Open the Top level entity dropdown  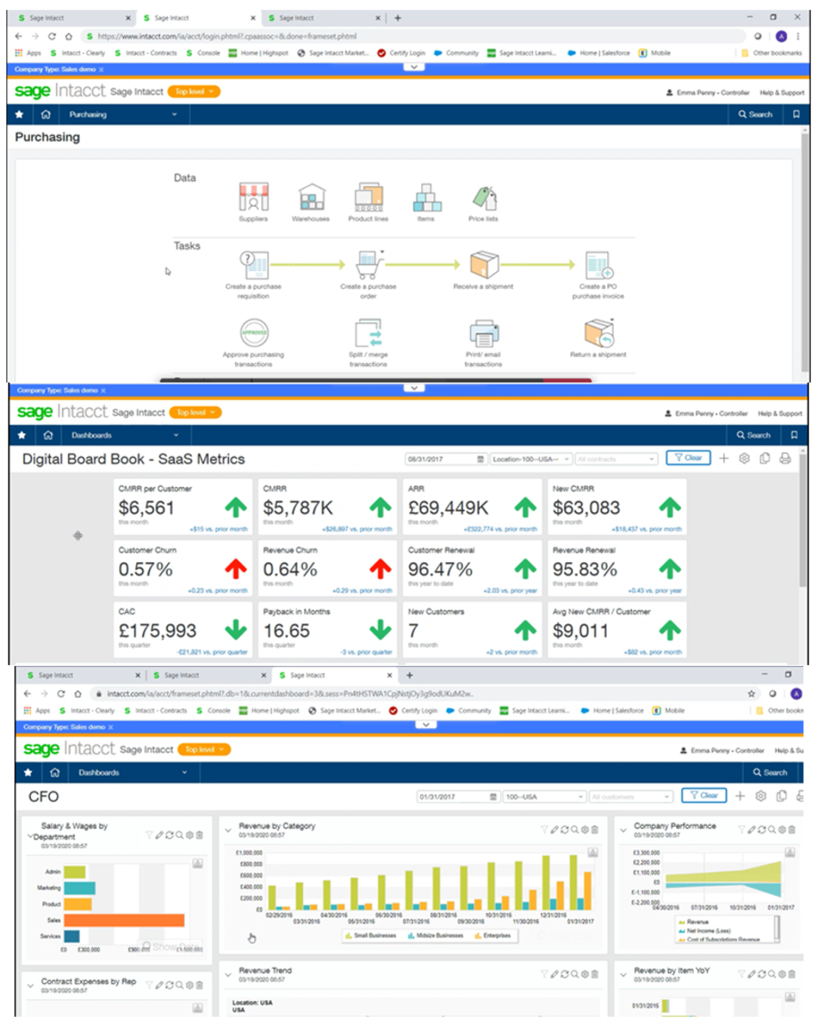coord(194,91)
